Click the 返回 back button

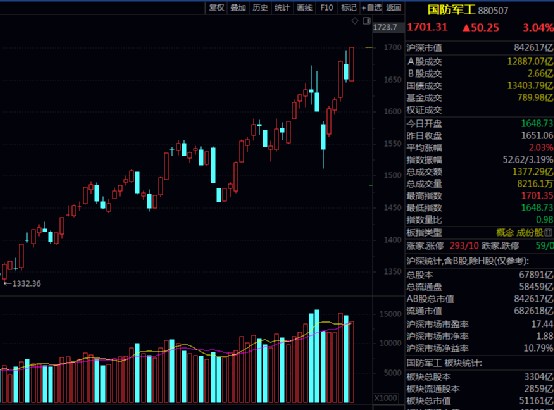click(394, 8)
